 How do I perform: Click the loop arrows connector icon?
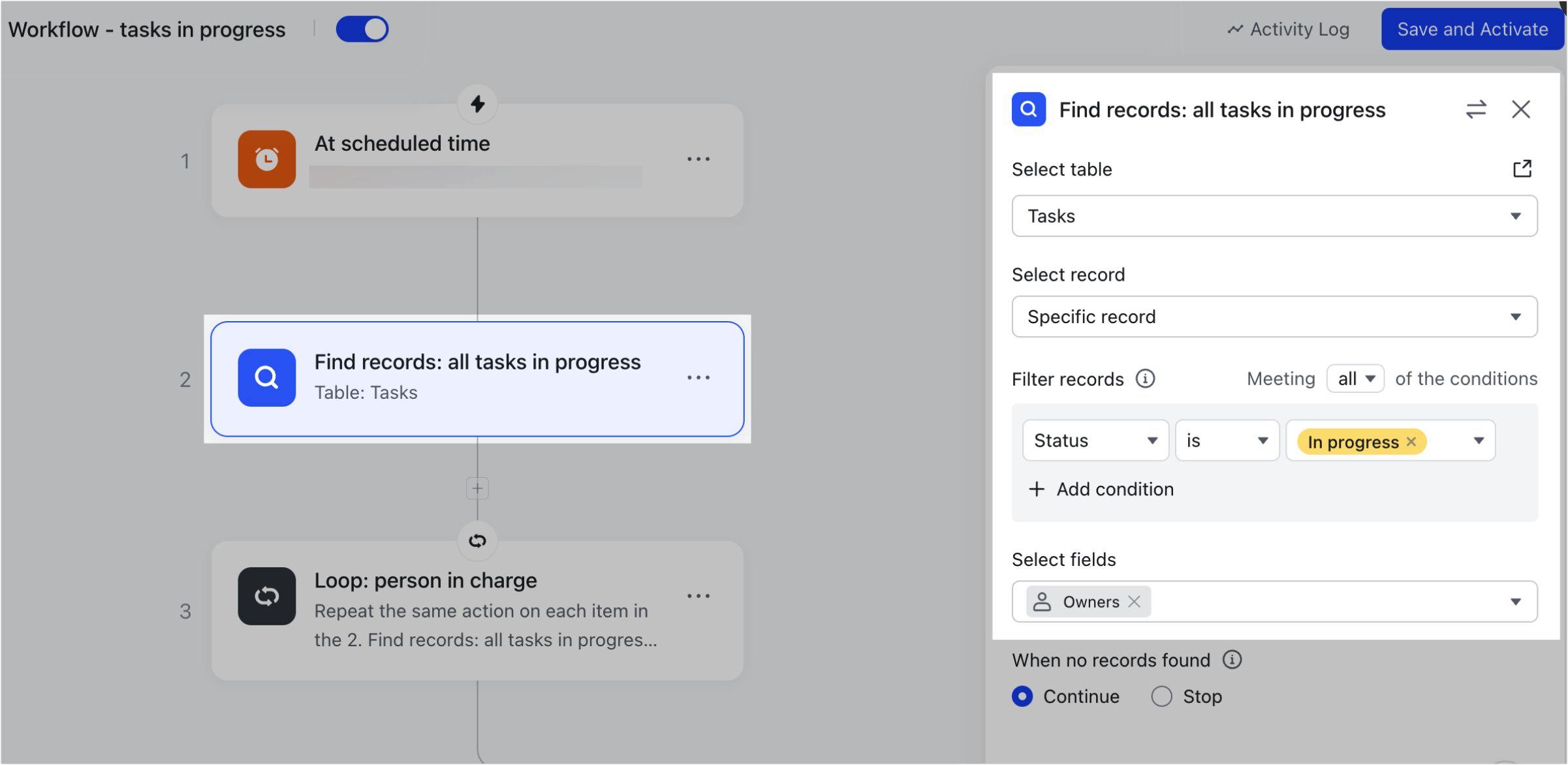478,540
